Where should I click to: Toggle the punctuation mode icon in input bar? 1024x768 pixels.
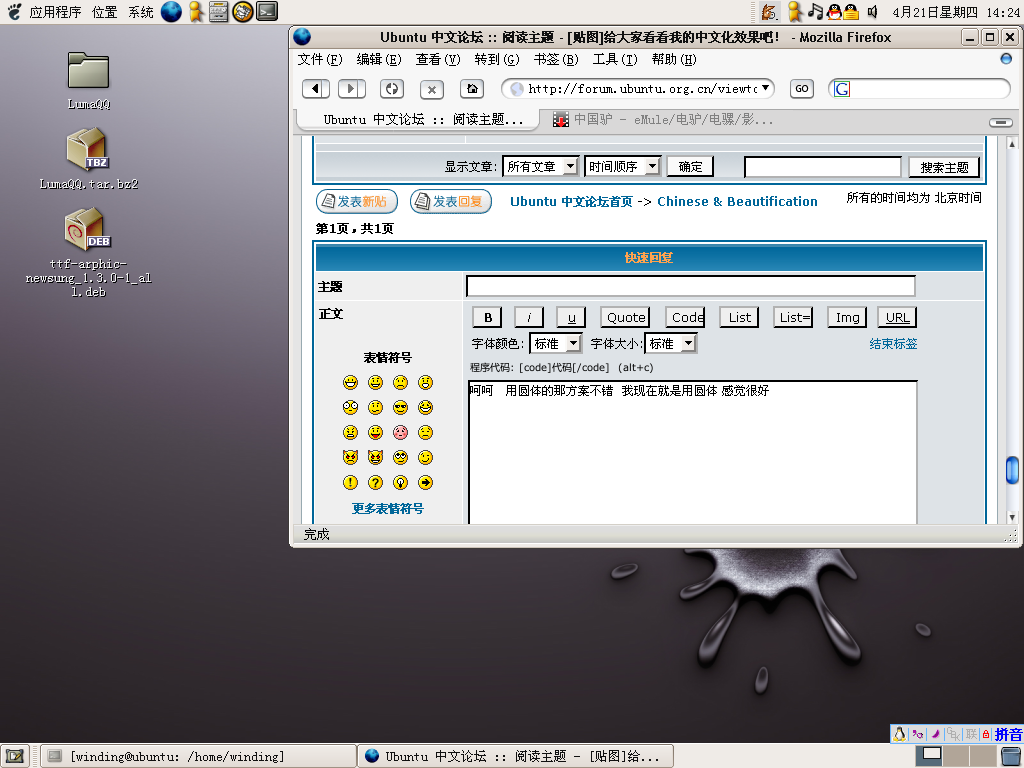918,735
